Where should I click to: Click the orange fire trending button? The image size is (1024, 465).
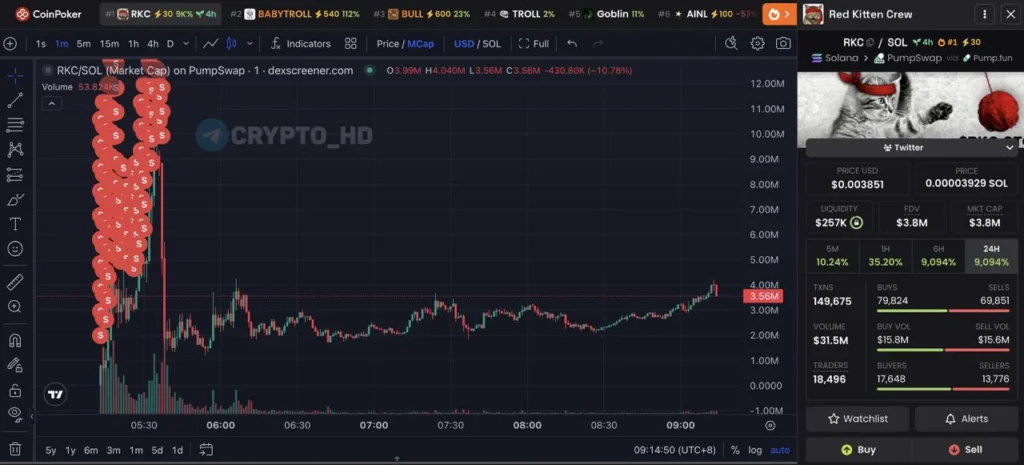[x=779, y=14]
